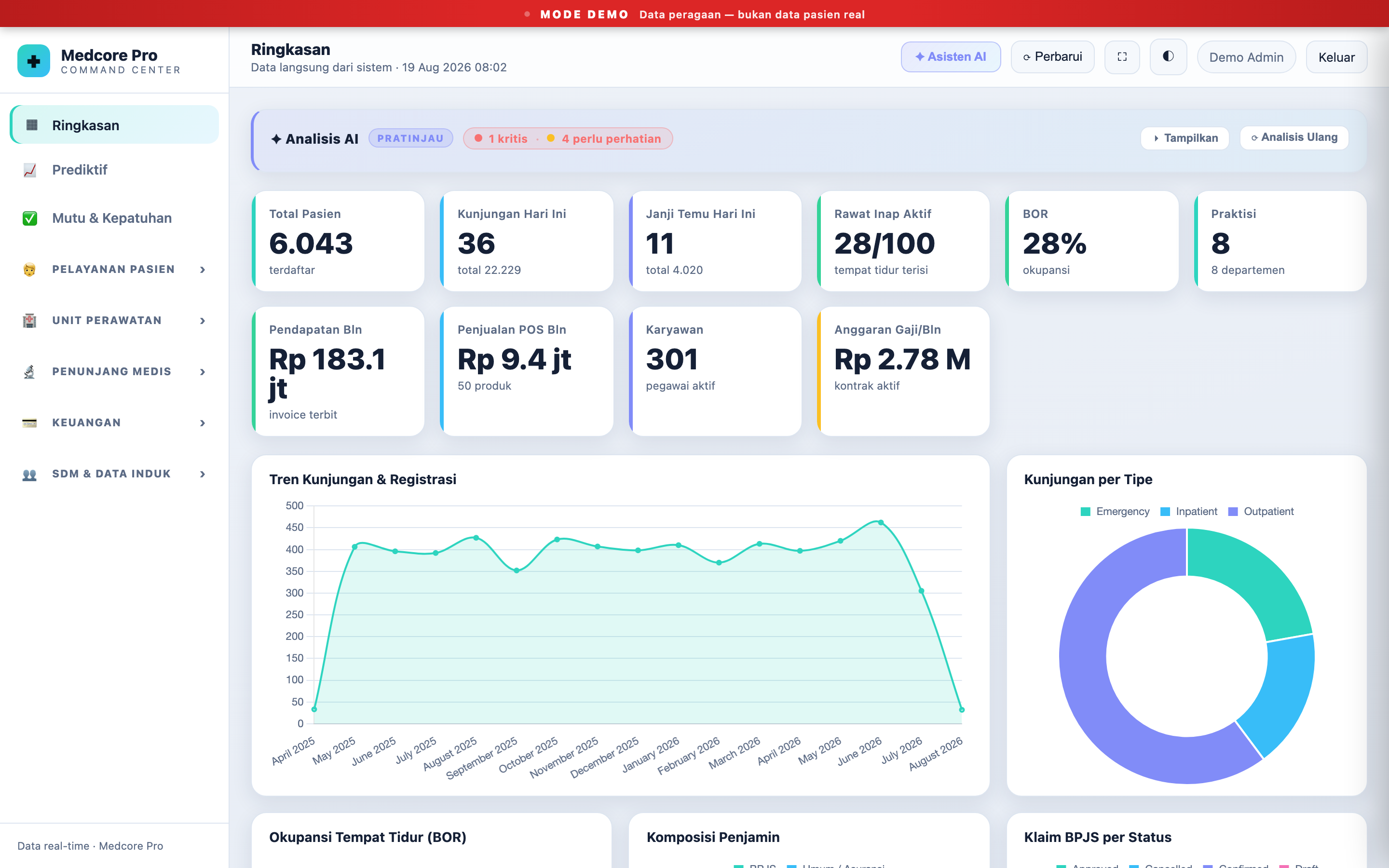Image resolution: width=1389 pixels, height=868 pixels.
Task: Select the KEUANGAN menu label
Action: (86, 422)
